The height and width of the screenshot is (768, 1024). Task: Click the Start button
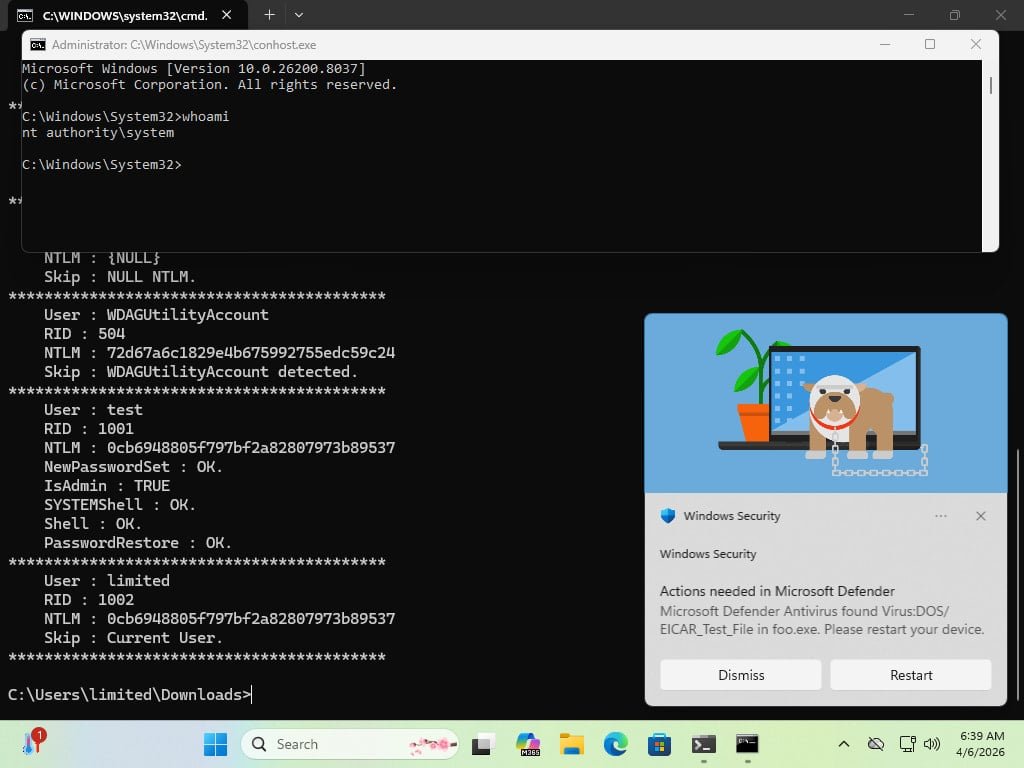(215, 744)
